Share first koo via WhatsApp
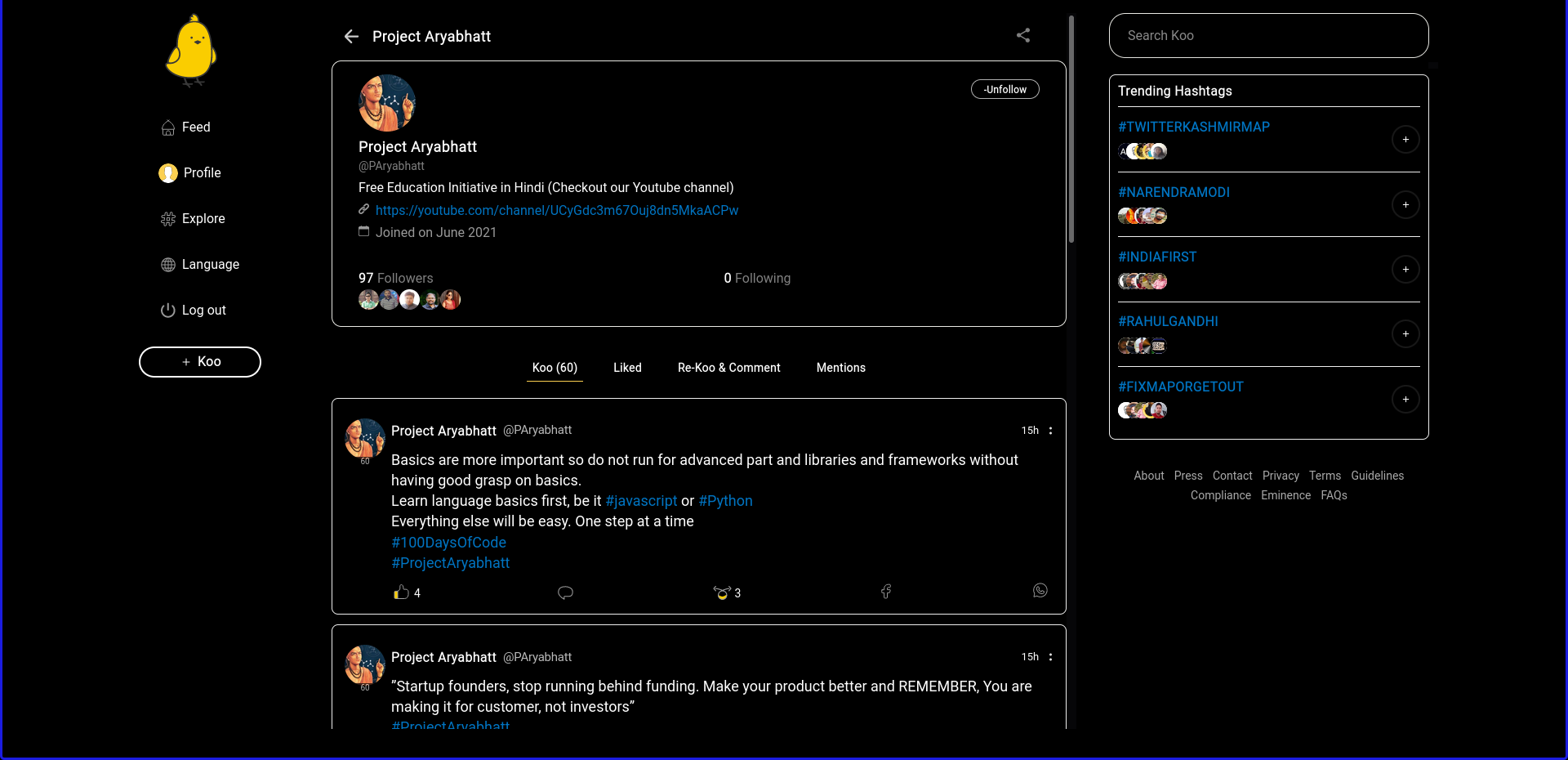This screenshot has width=1568, height=760. pyautogui.click(x=1040, y=590)
